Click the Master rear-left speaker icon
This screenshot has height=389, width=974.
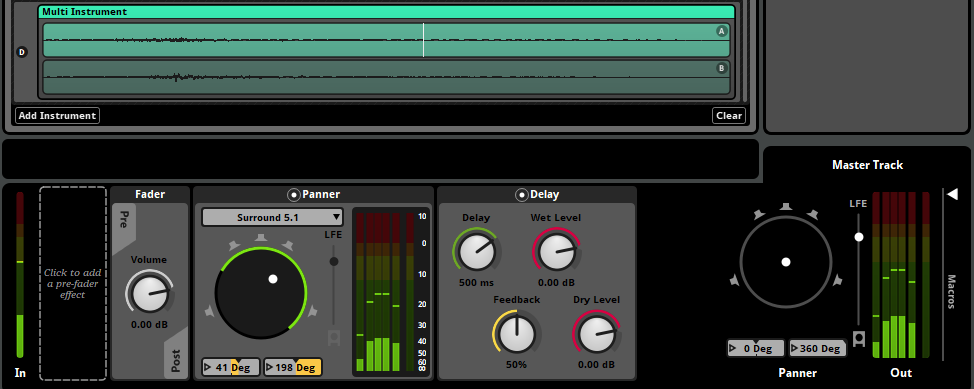(x=734, y=280)
